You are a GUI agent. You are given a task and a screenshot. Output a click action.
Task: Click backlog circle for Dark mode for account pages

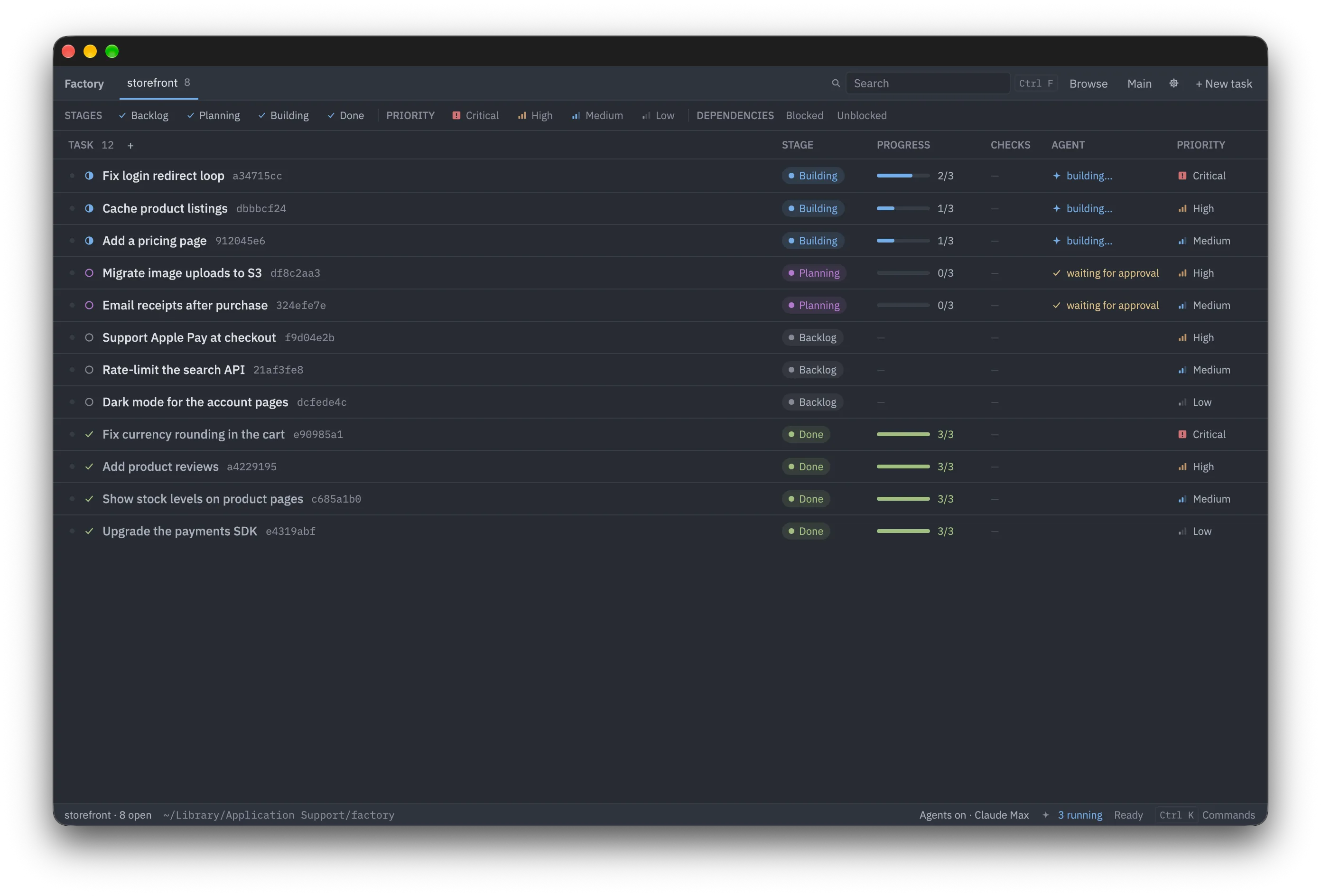[x=89, y=402]
